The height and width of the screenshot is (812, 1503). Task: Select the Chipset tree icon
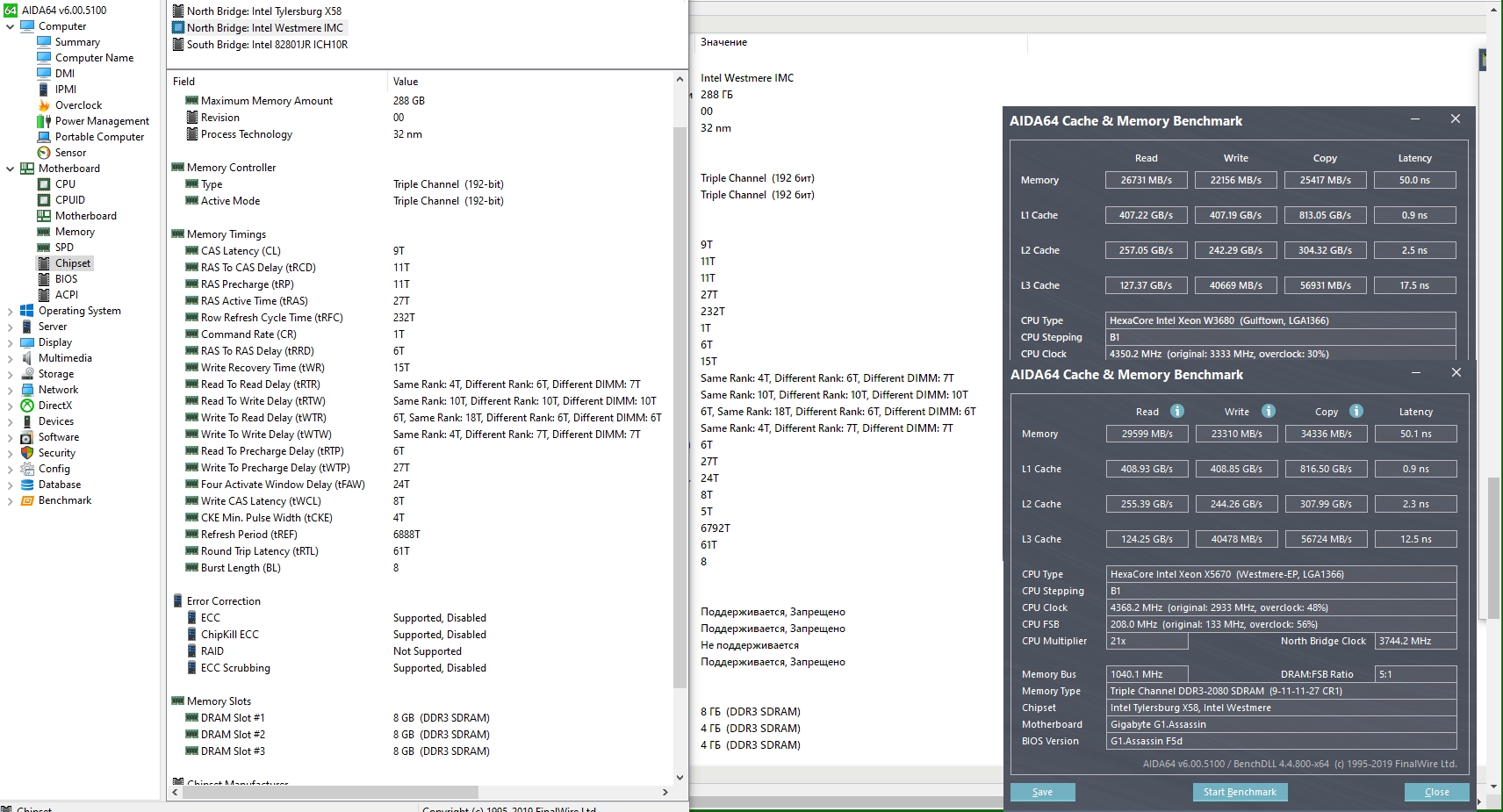pyautogui.click(x=44, y=263)
